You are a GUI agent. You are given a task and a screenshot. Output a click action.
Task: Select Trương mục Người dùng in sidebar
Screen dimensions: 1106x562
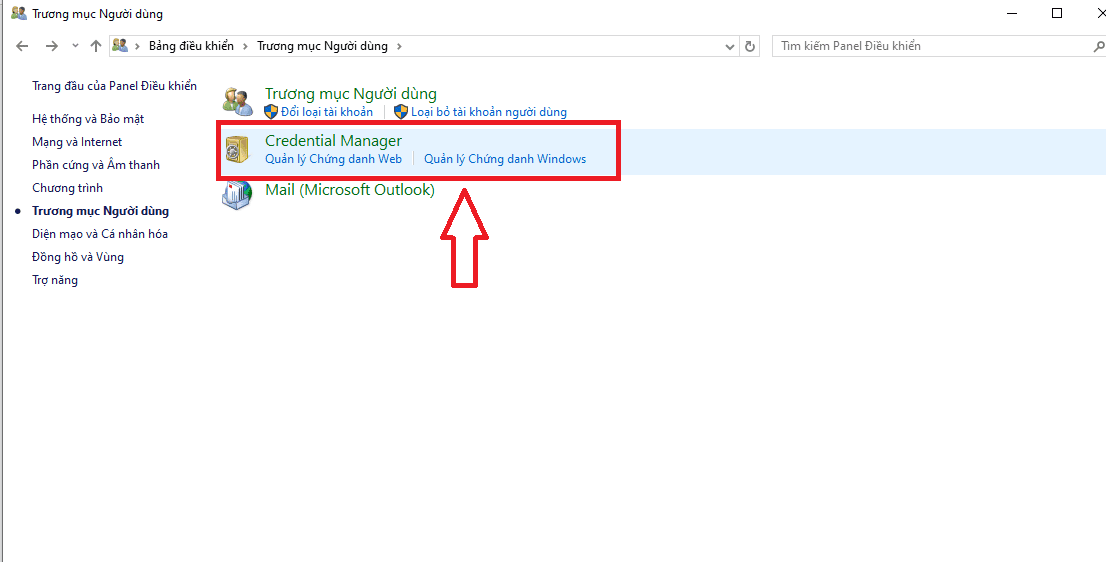point(101,211)
